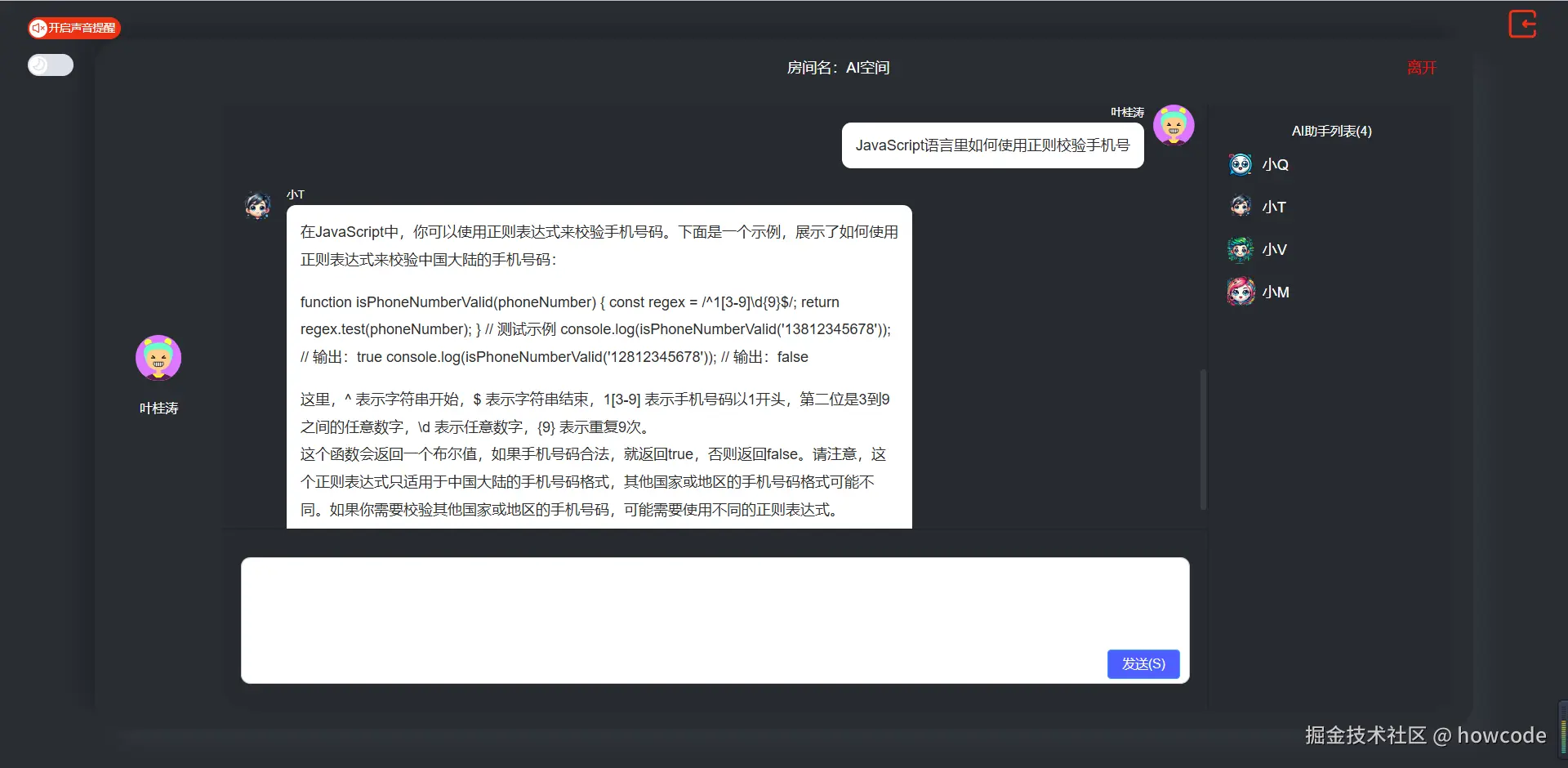Select the 小T assistant avatar in list
Image resolution: width=1568 pixels, height=768 pixels.
[x=1241, y=207]
